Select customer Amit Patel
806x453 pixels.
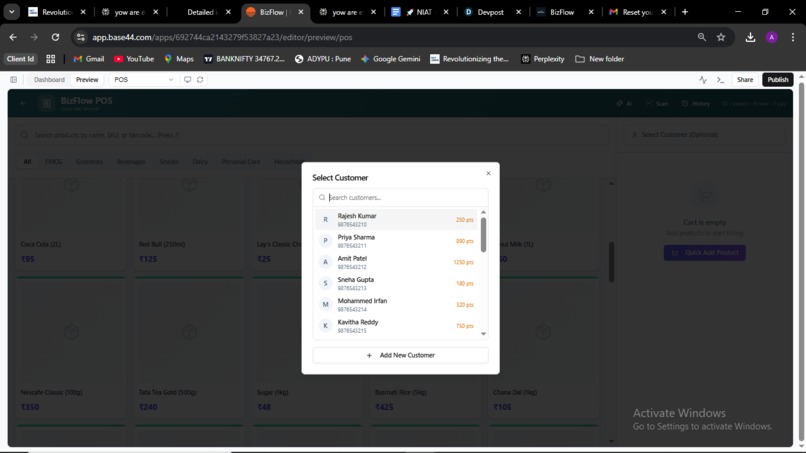pos(396,262)
